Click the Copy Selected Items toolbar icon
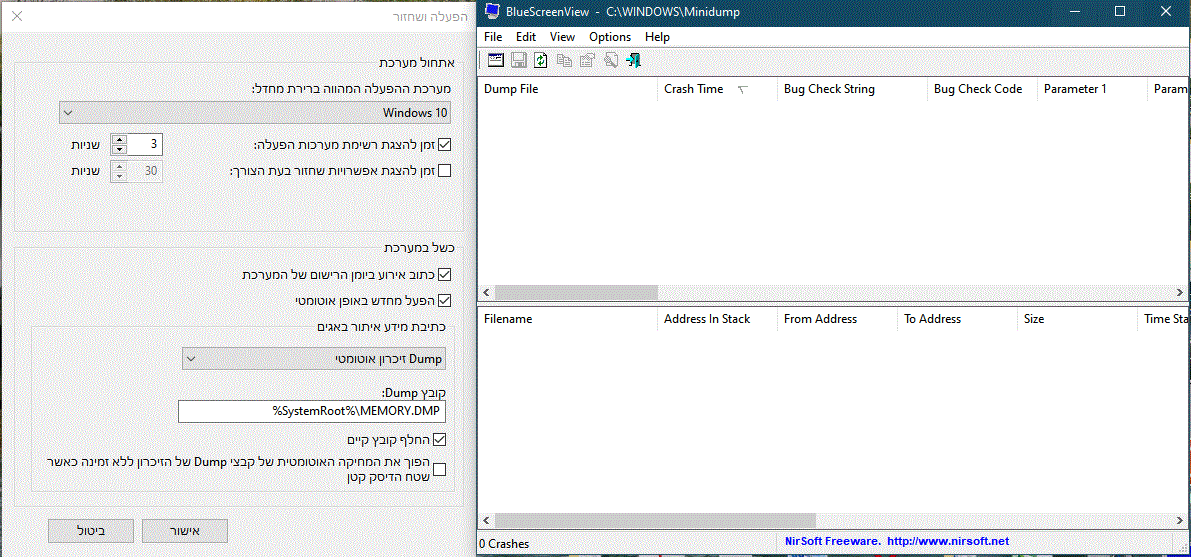Viewport: 1191px width, 557px height. pos(564,61)
